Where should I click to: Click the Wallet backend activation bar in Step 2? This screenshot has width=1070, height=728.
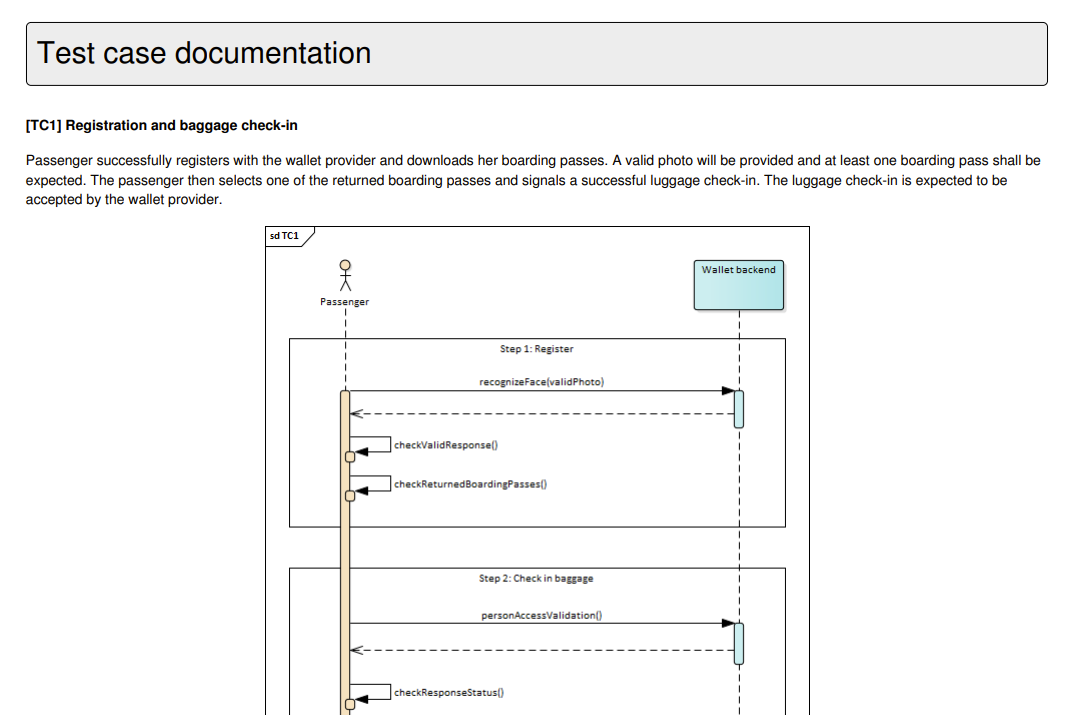point(739,643)
